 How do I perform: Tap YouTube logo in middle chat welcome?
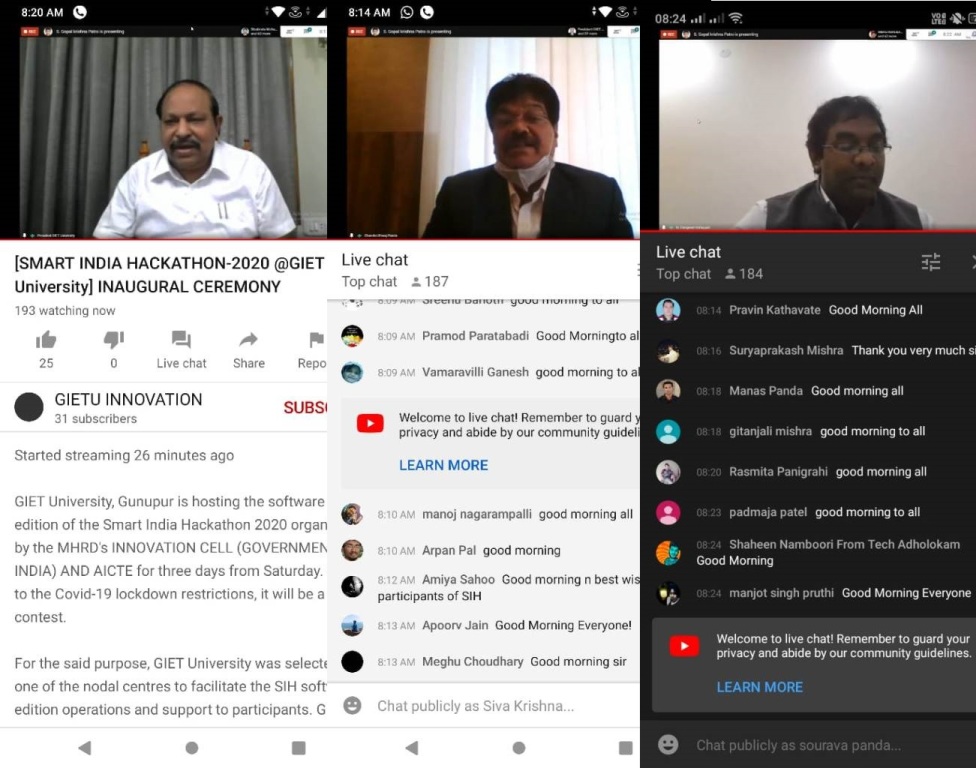(370, 424)
